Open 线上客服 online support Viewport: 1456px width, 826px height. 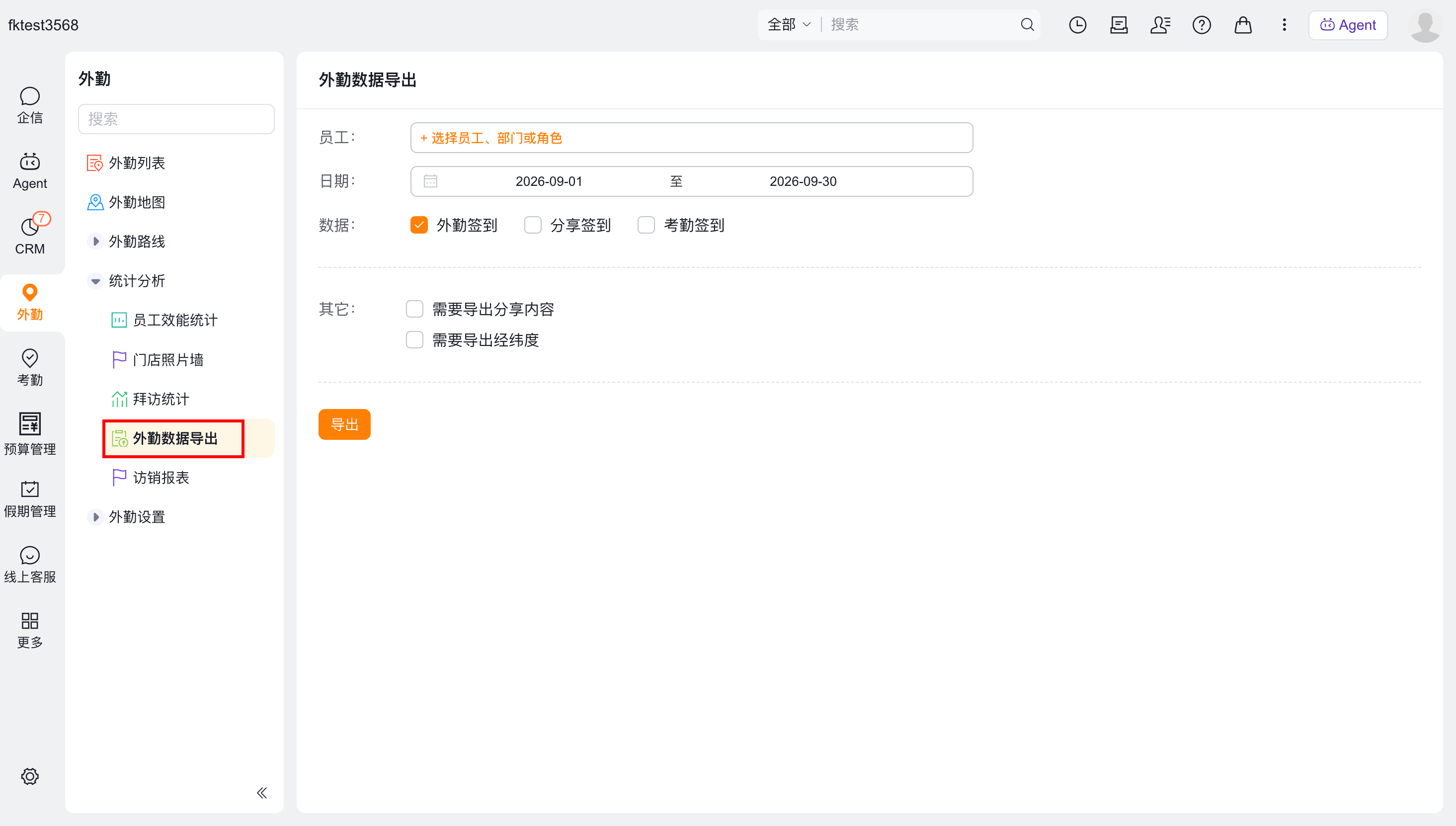29,565
